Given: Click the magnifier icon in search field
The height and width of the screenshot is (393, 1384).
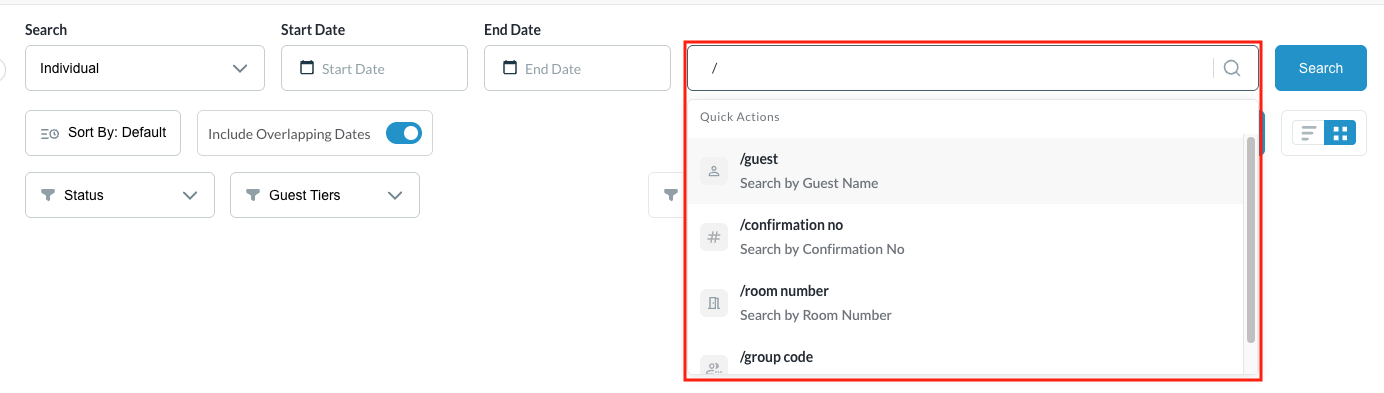Looking at the screenshot, I should pos(1232,68).
